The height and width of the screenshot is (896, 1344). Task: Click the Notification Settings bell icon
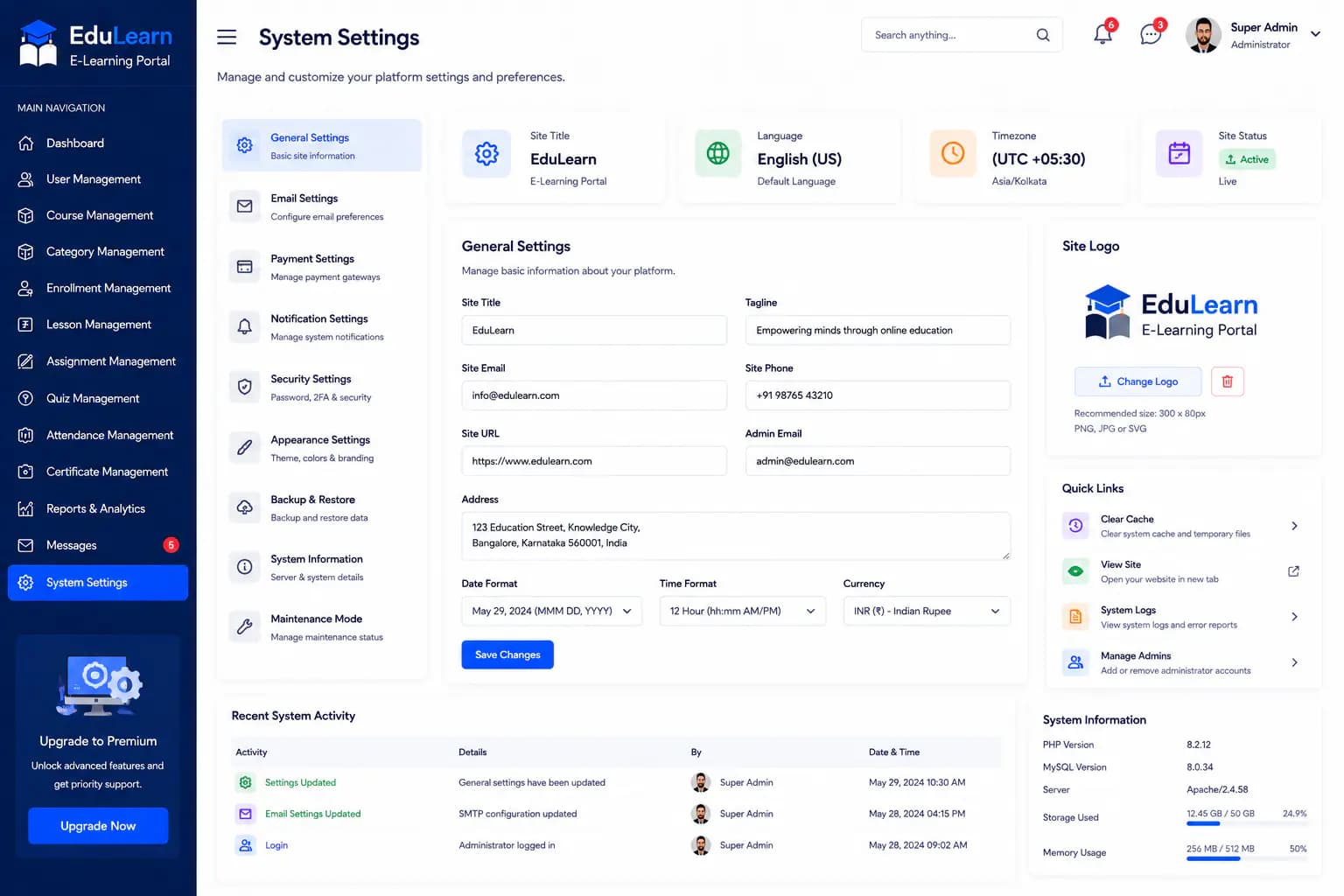pos(245,326)
